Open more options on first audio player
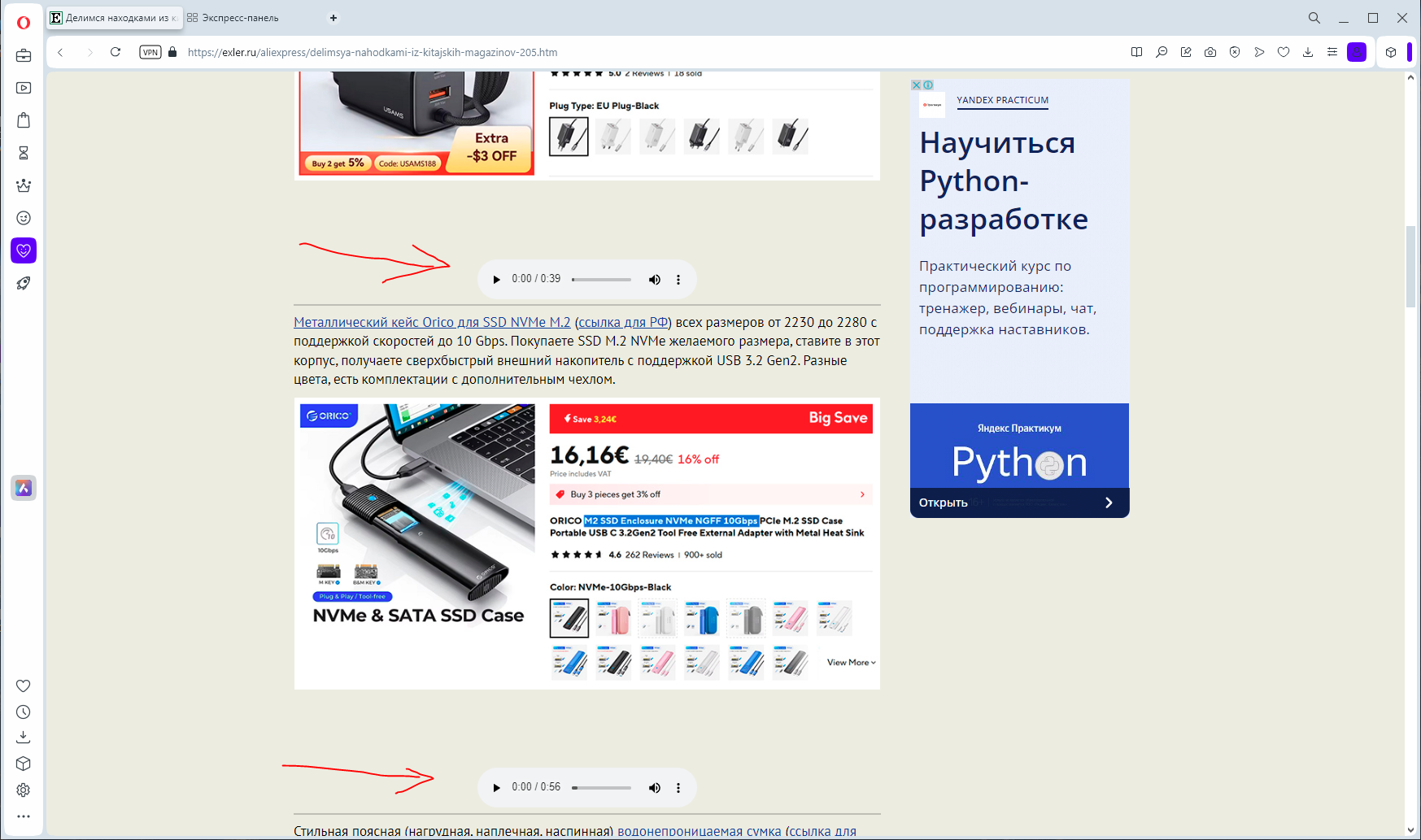This screenshot has height=840, width=1421. pos(678,280)
